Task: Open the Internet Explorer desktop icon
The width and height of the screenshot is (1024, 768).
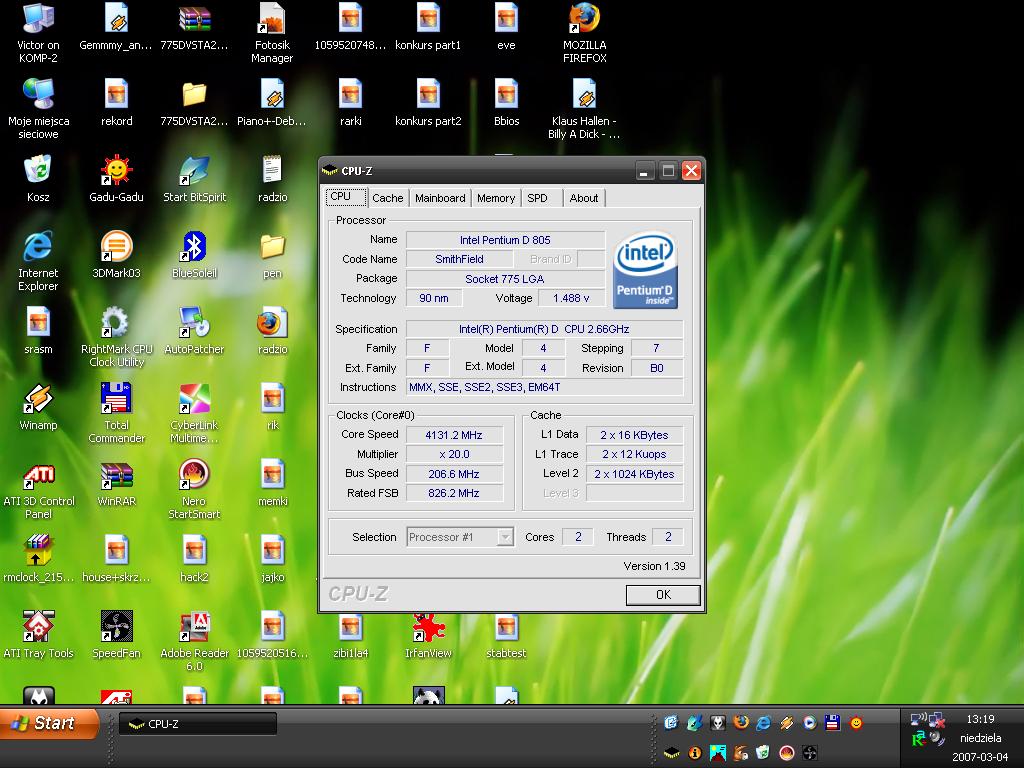Action: click(x=38, y=261)
